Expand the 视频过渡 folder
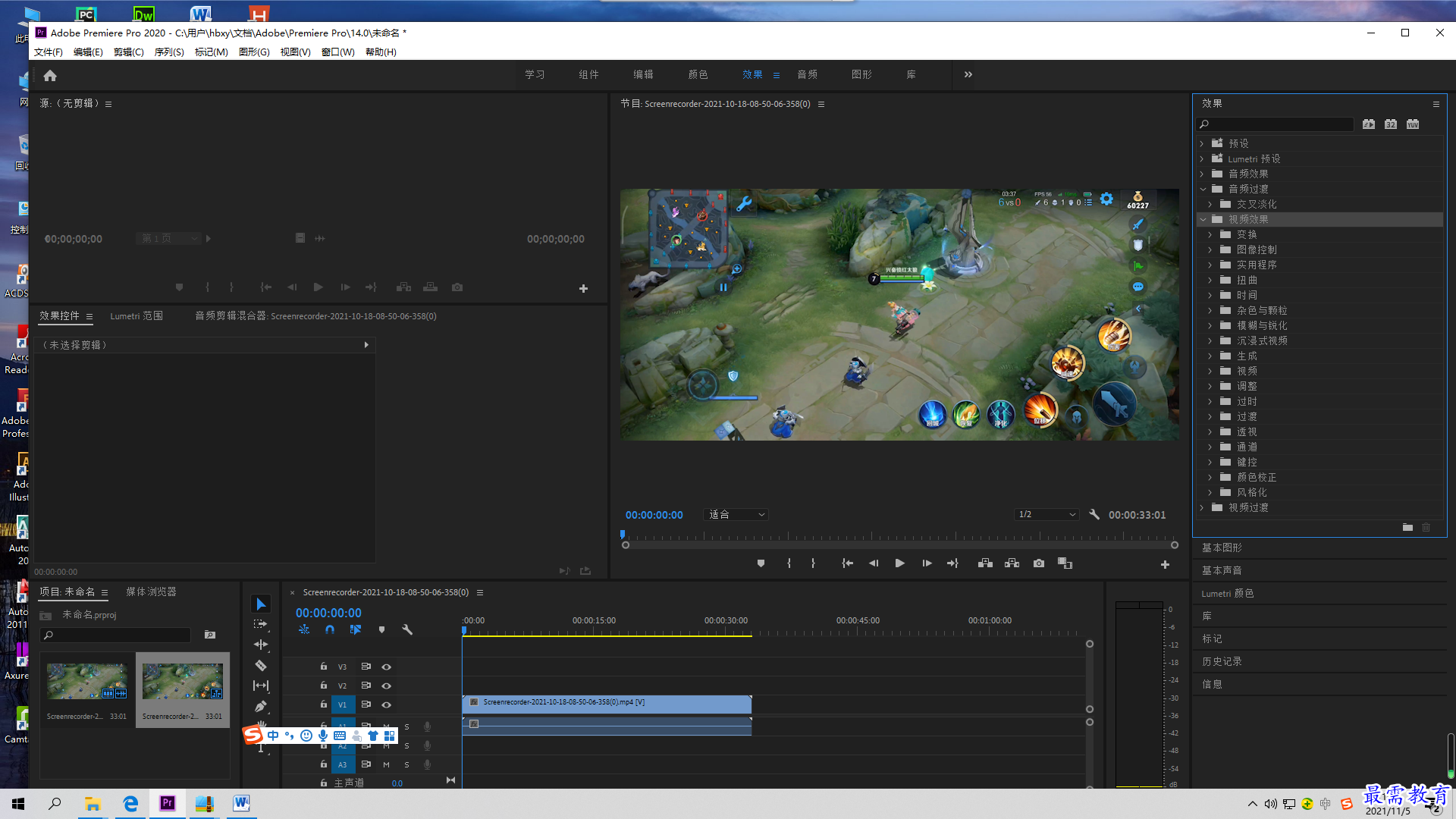Screen dimensions: 1456x819 pyautogui.click(x=1202, y=507)
